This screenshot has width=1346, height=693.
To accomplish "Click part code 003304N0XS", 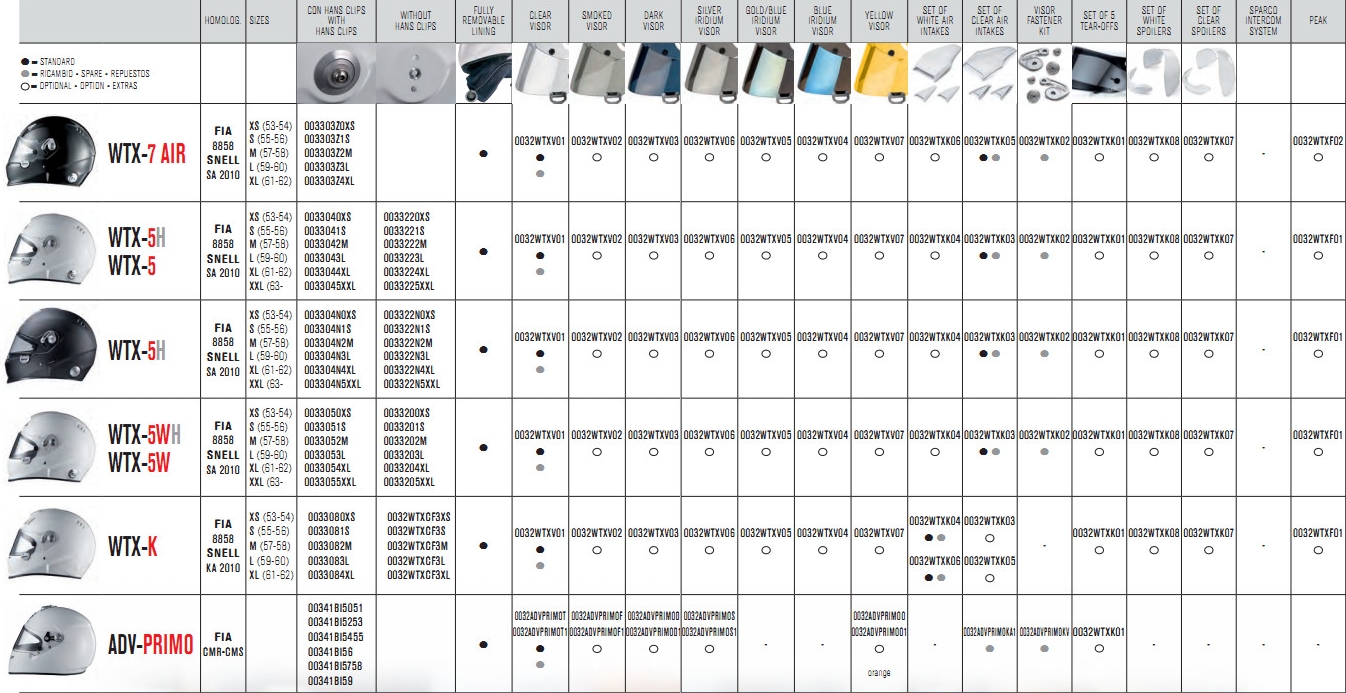I will [331, 314].
